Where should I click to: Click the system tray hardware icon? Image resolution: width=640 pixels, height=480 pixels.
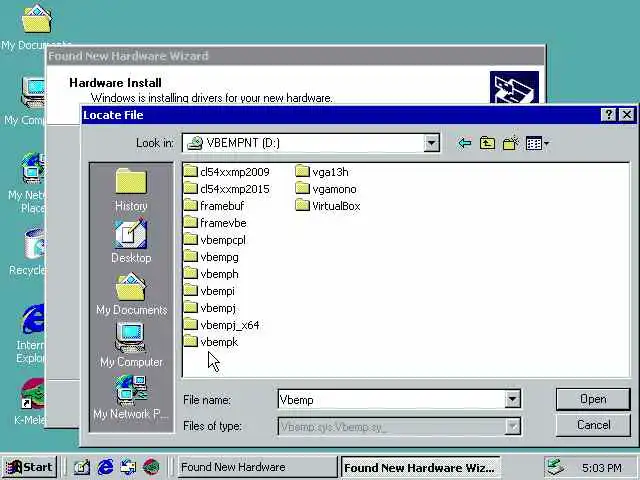coord(556,467)
